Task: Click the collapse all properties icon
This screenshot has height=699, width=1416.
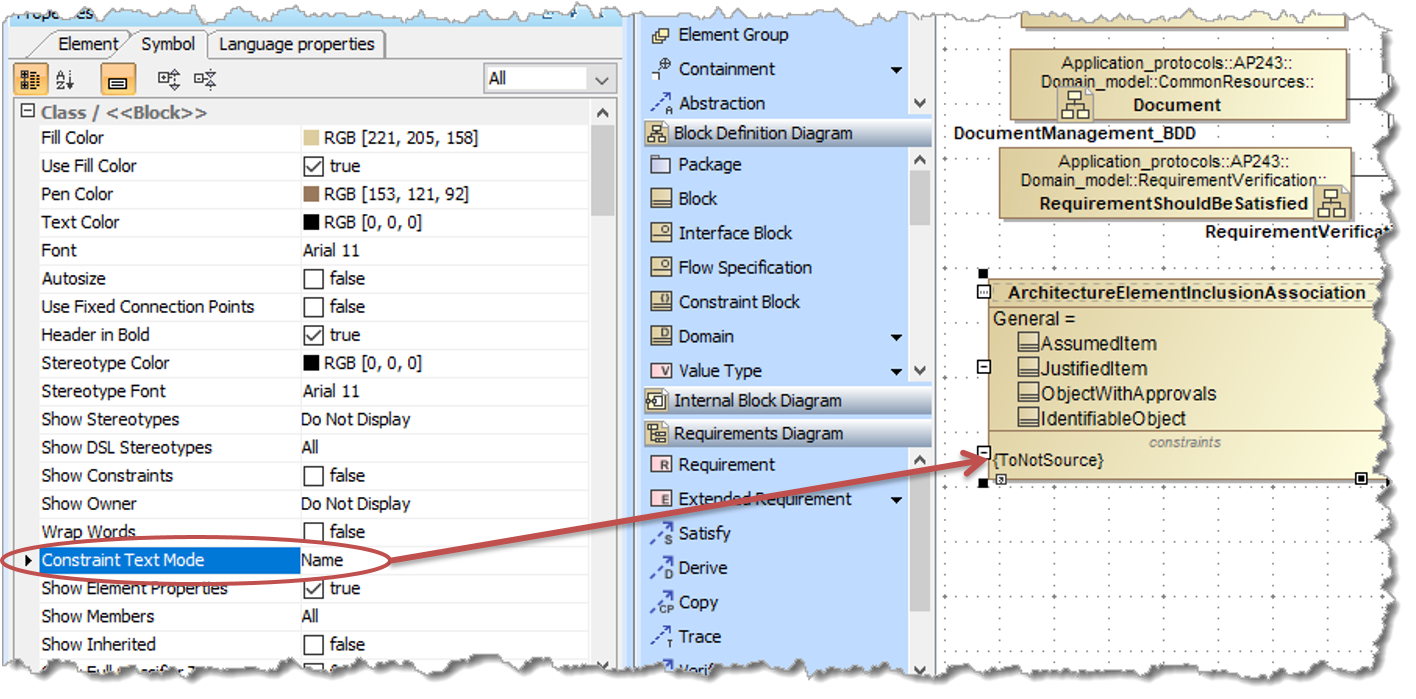Action: (205, 79)
